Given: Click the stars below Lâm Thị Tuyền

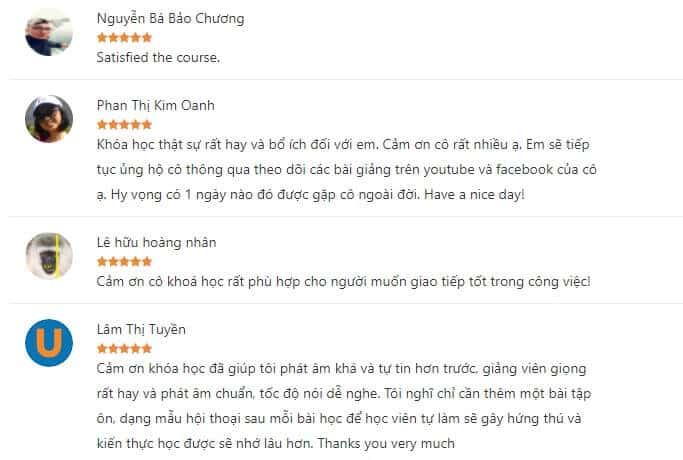Looking at the screenshot, I should pos(124,349).
